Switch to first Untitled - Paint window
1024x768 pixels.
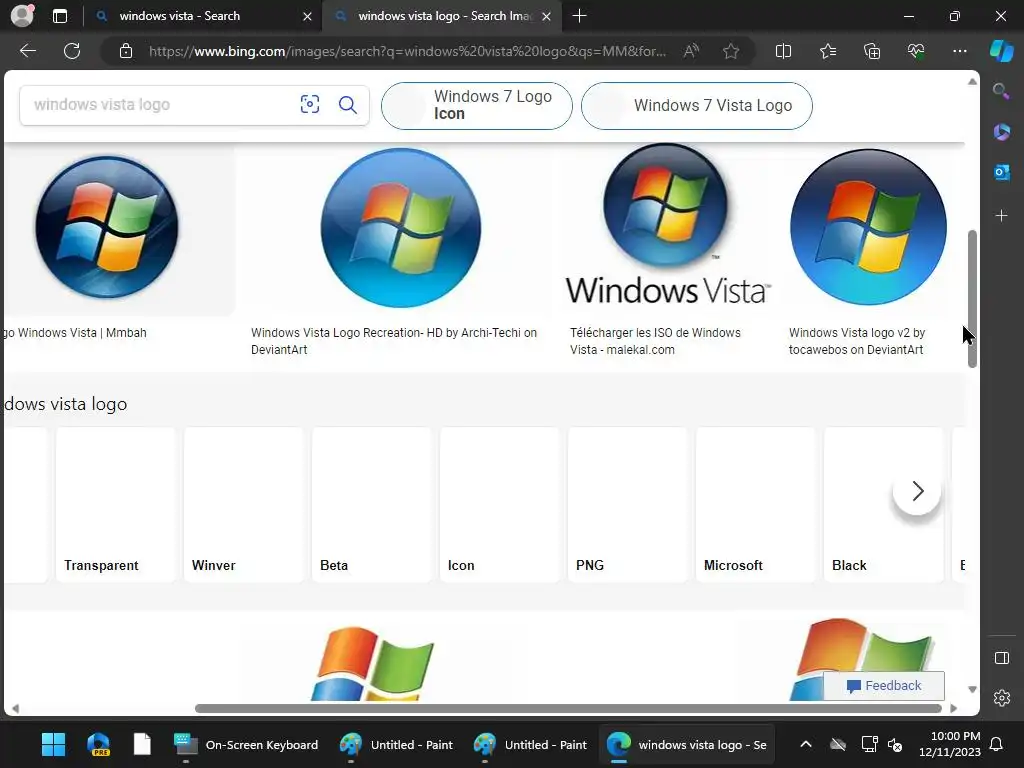(396, 744)
